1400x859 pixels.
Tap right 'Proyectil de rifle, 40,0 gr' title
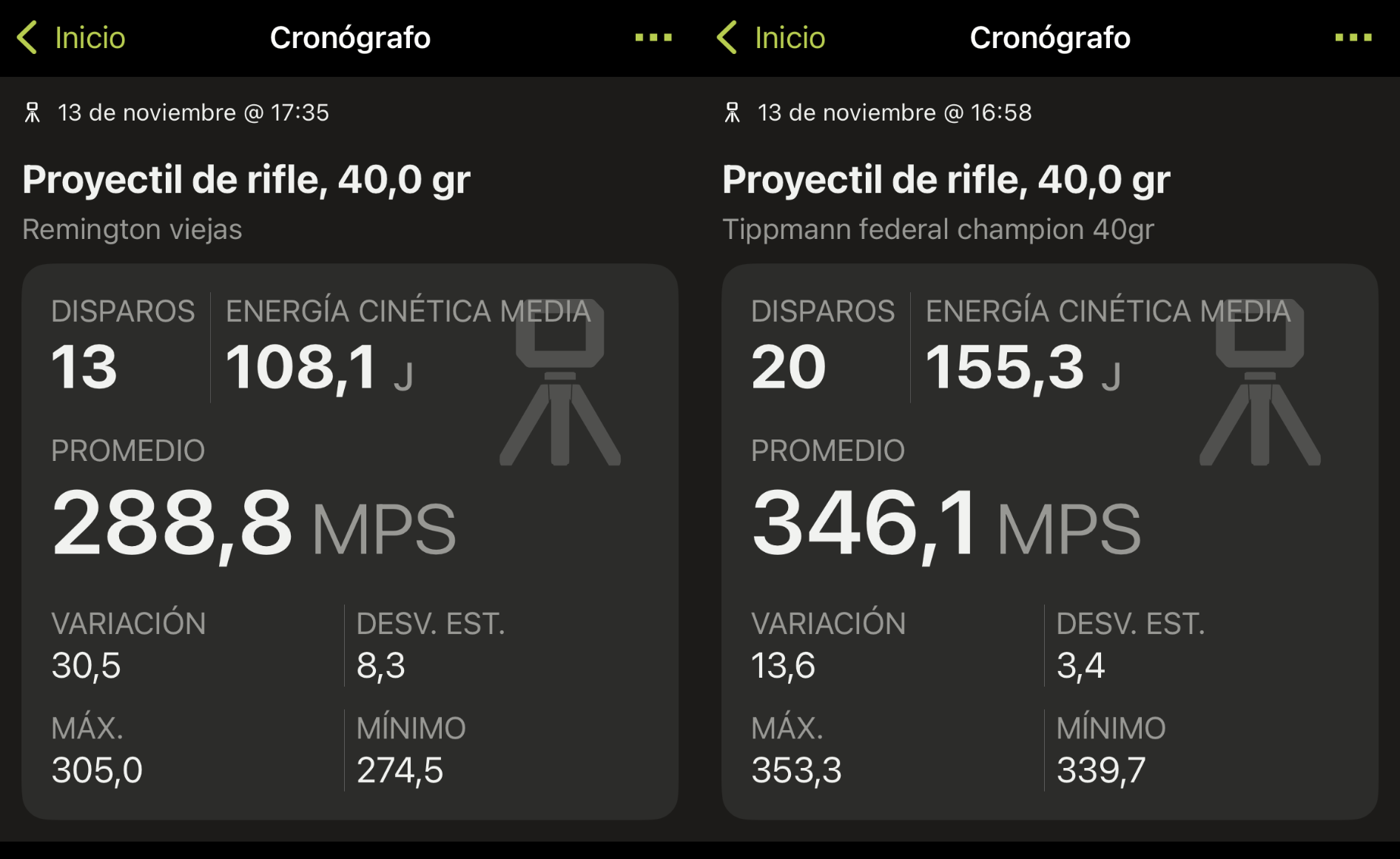point(946,180)
